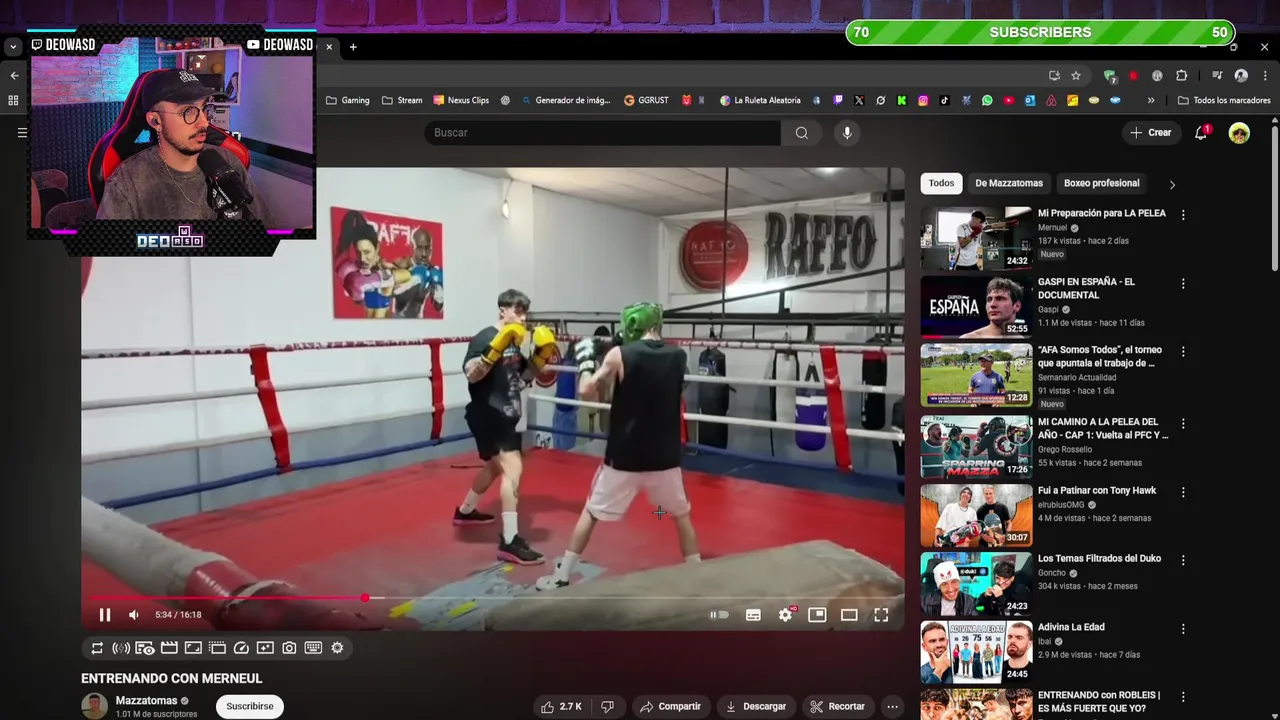Open GASPI EN ESPAÑA documental thumbnail
The width and height of the screenshot is (1280, 720).
tap(976, 307)
